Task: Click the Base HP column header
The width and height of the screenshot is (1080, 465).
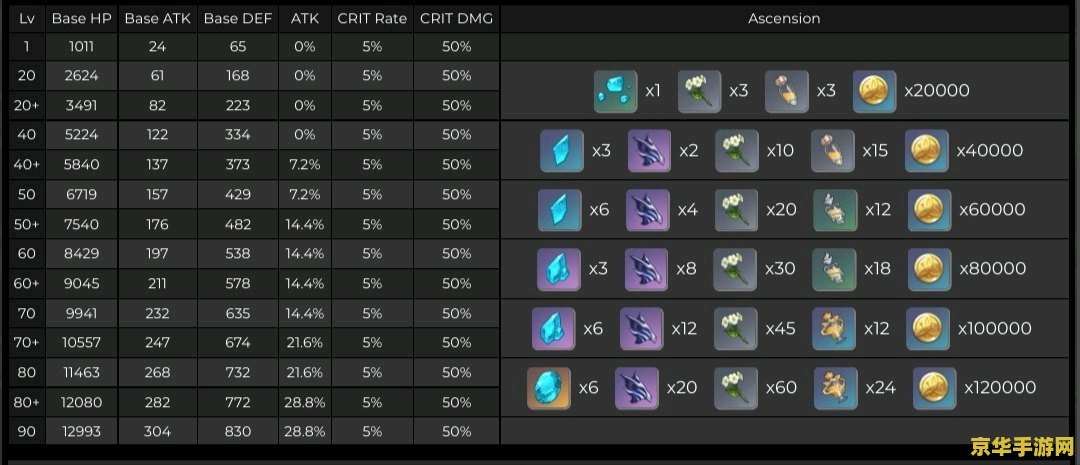Action: pyautogui.click(x=82, y=19)
